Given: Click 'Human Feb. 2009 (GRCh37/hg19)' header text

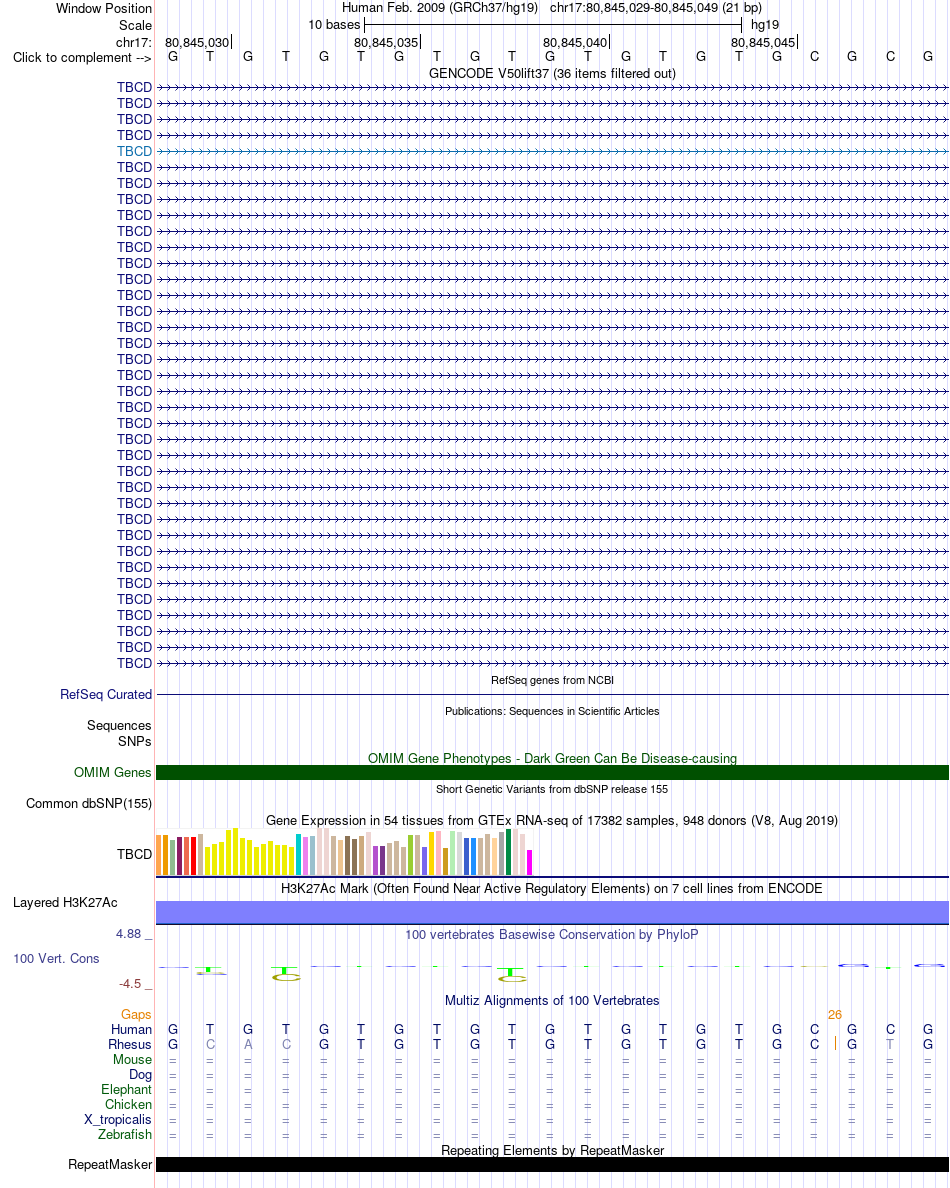Looking at the screenshot, I should 440,8.
